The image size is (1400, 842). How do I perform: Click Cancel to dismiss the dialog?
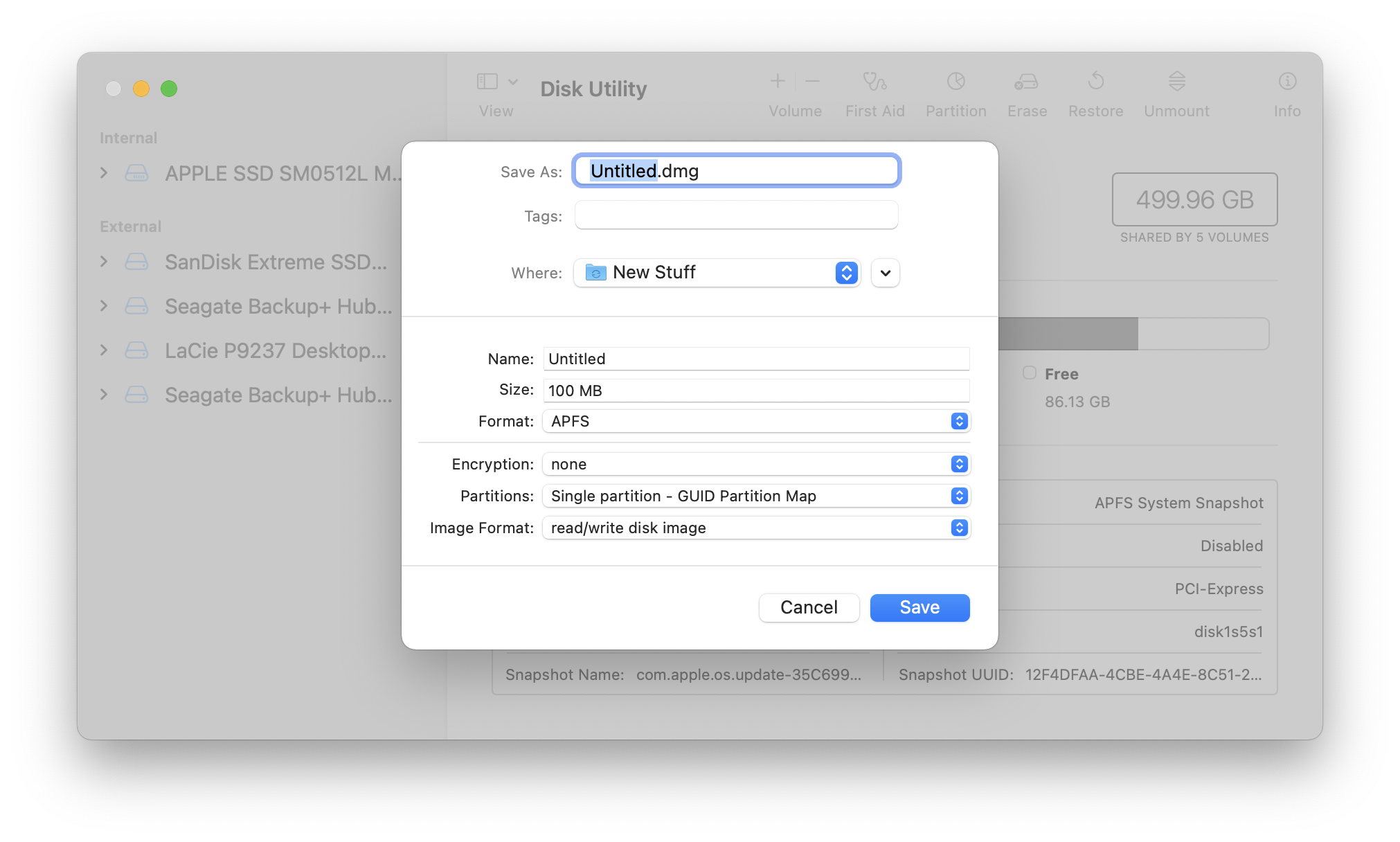(x=809, y=607)
